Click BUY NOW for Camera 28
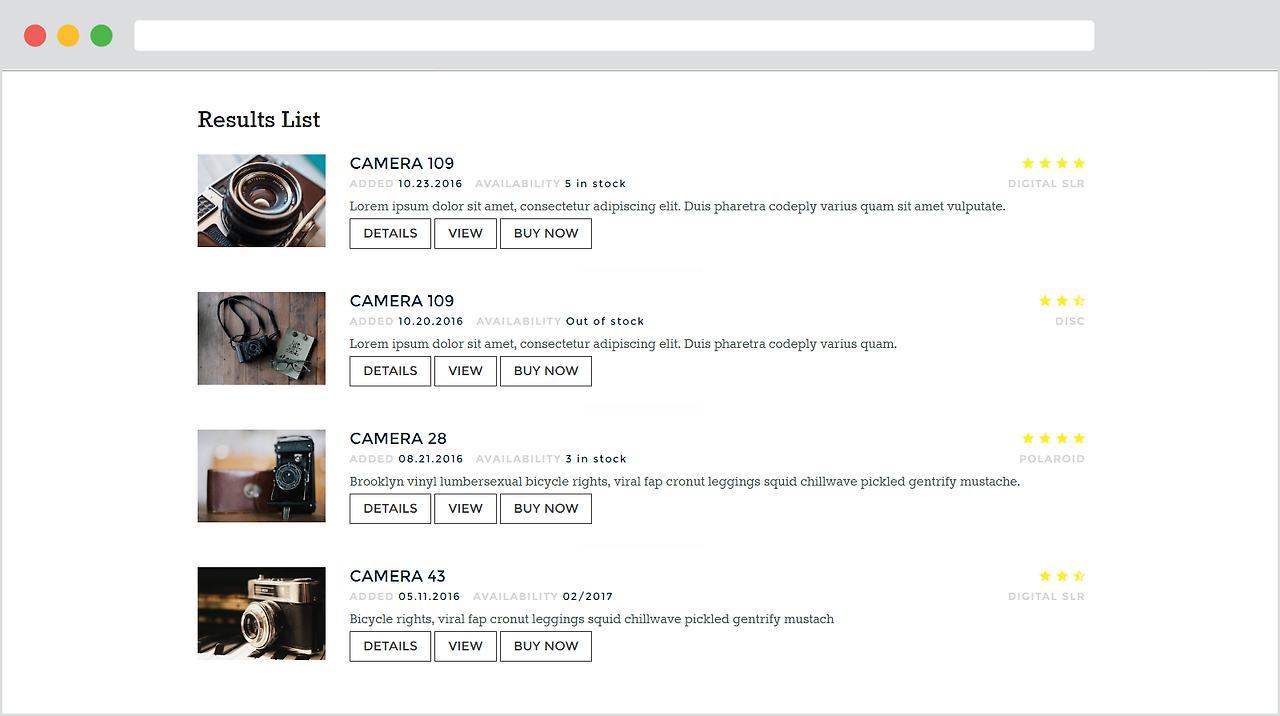Image resolution: width=1280 pixels, height=716 pixels. coord(546,508)
